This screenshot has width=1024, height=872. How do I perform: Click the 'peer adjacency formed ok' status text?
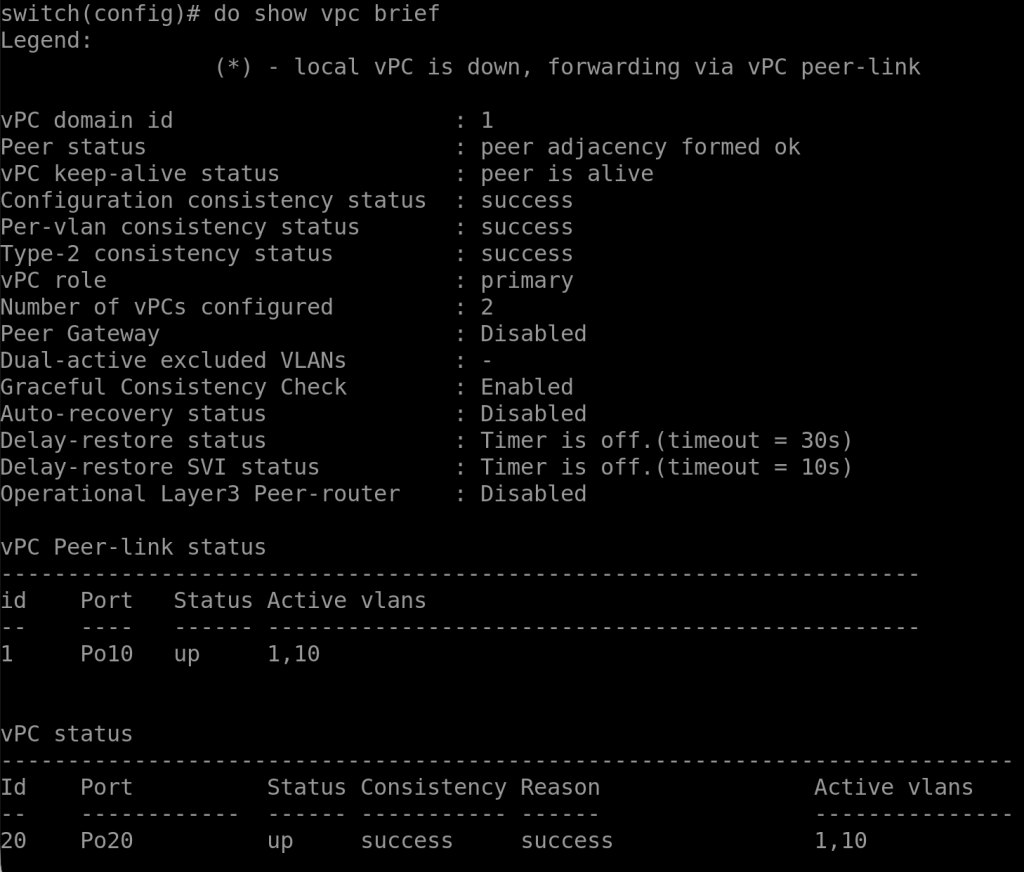click(x=640, y=147)
